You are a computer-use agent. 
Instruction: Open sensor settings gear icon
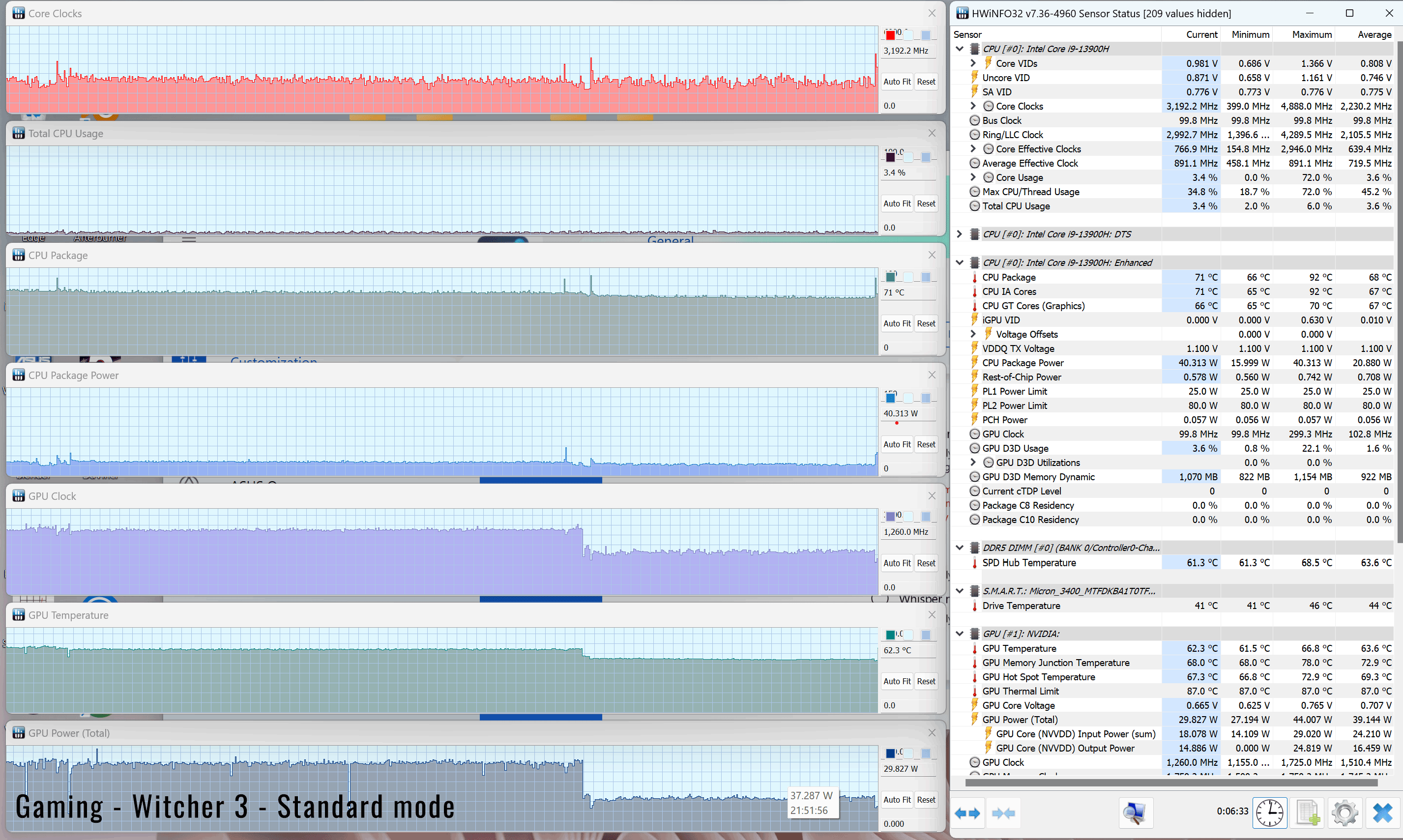click(x=1345, y=813)
